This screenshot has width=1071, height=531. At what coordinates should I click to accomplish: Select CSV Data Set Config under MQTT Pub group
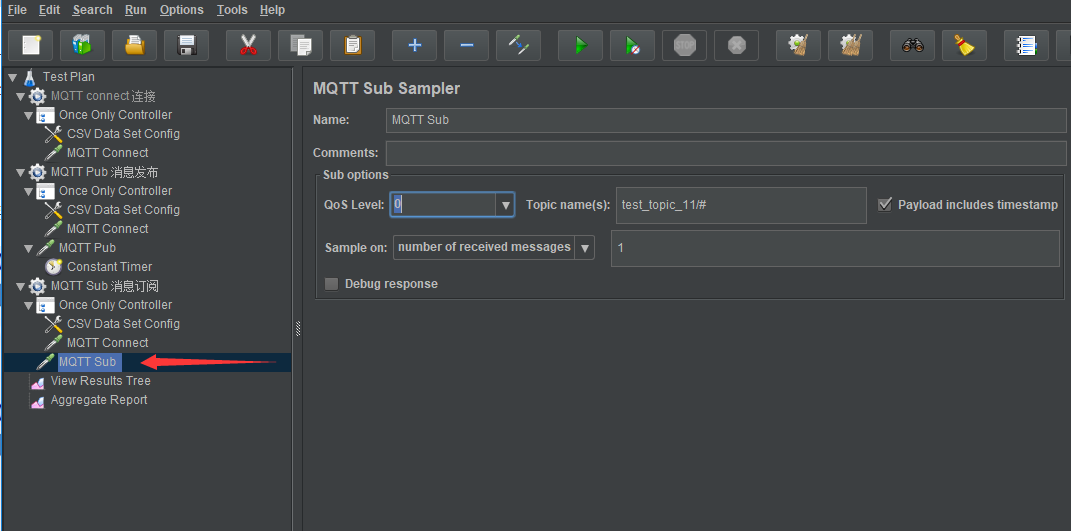click(x=123, y=210)
